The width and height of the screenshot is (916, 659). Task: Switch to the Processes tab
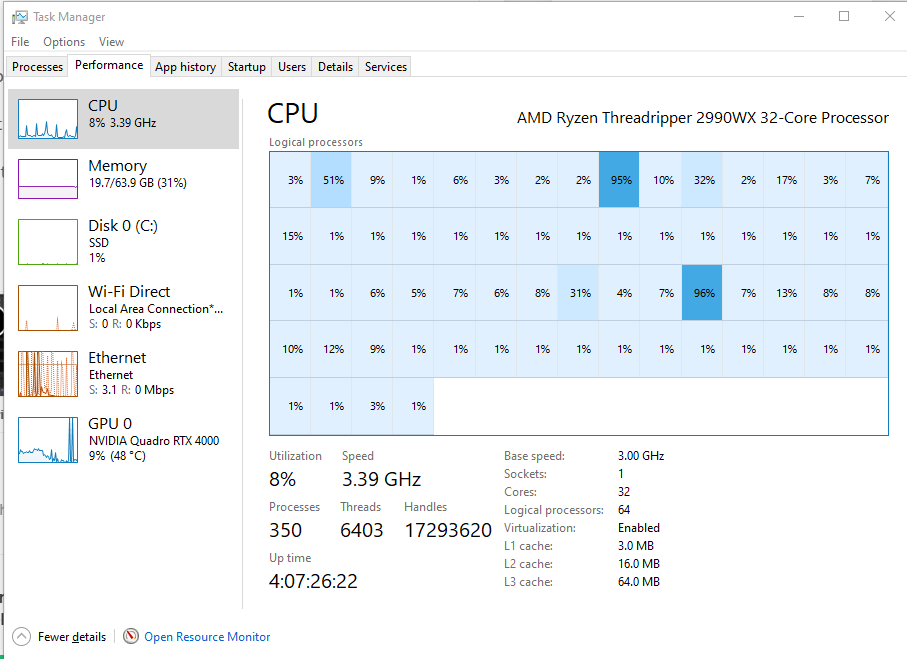tap(37, 67)
